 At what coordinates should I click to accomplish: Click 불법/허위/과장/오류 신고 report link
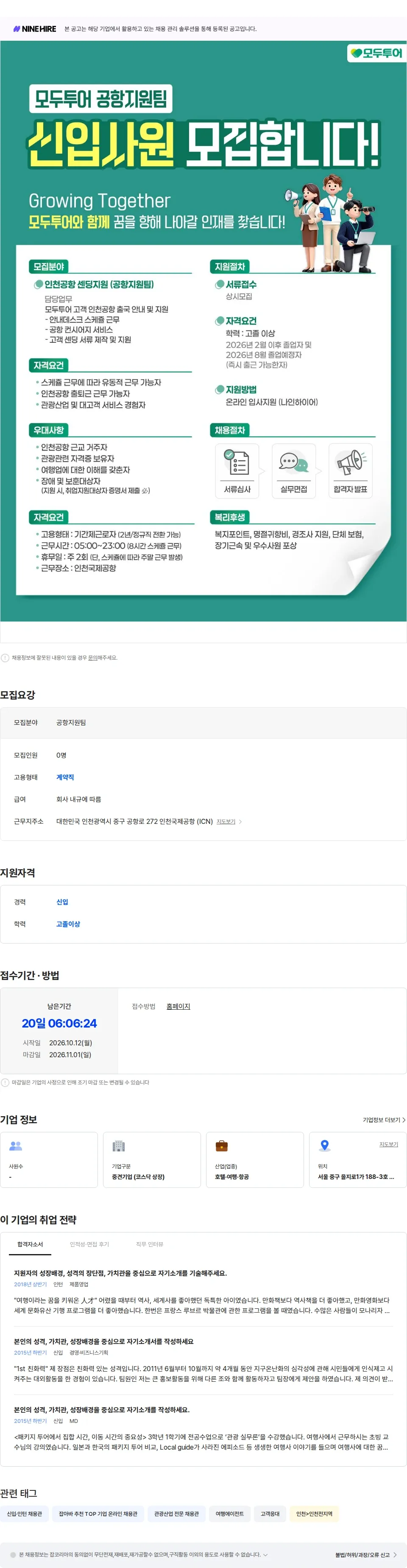coord(362,1554)
